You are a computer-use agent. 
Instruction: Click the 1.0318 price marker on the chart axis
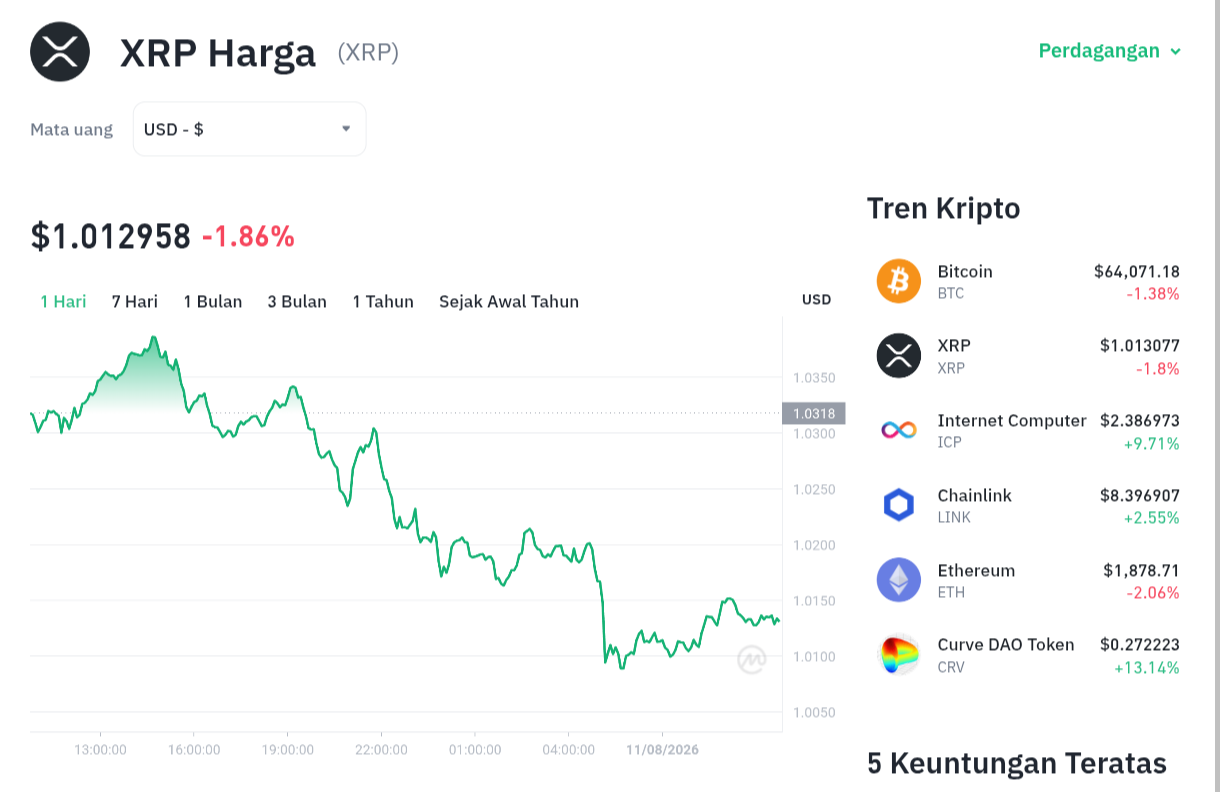click(814, 413)
